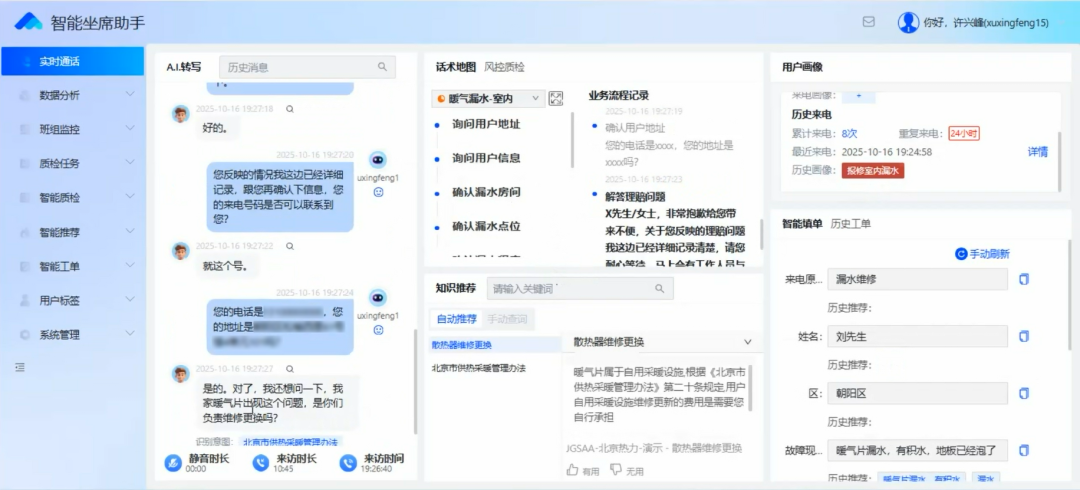The width and height of the screenshot is (1080, 490).
Task: Toggle the 自动推荐 mode option
Action: click(x=456, y=319)
